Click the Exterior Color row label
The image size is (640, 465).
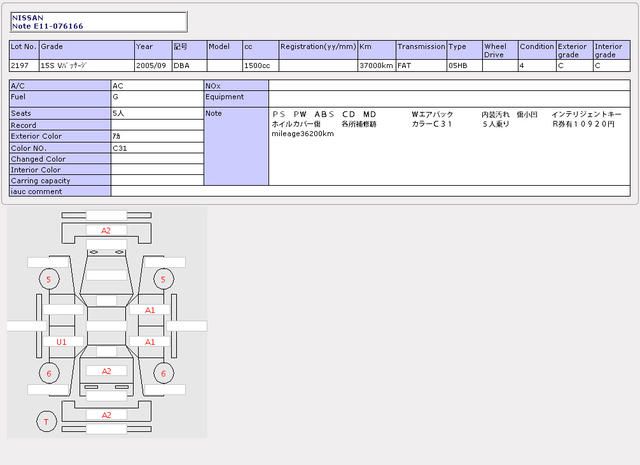(x=60, y=136)
